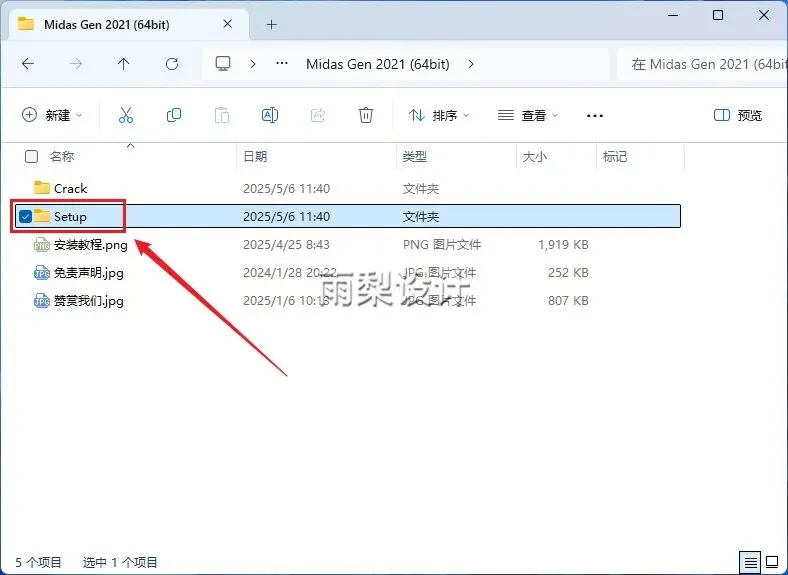Select the 免责声明.jpg file

pyautogui.click(x=88, y=273)
